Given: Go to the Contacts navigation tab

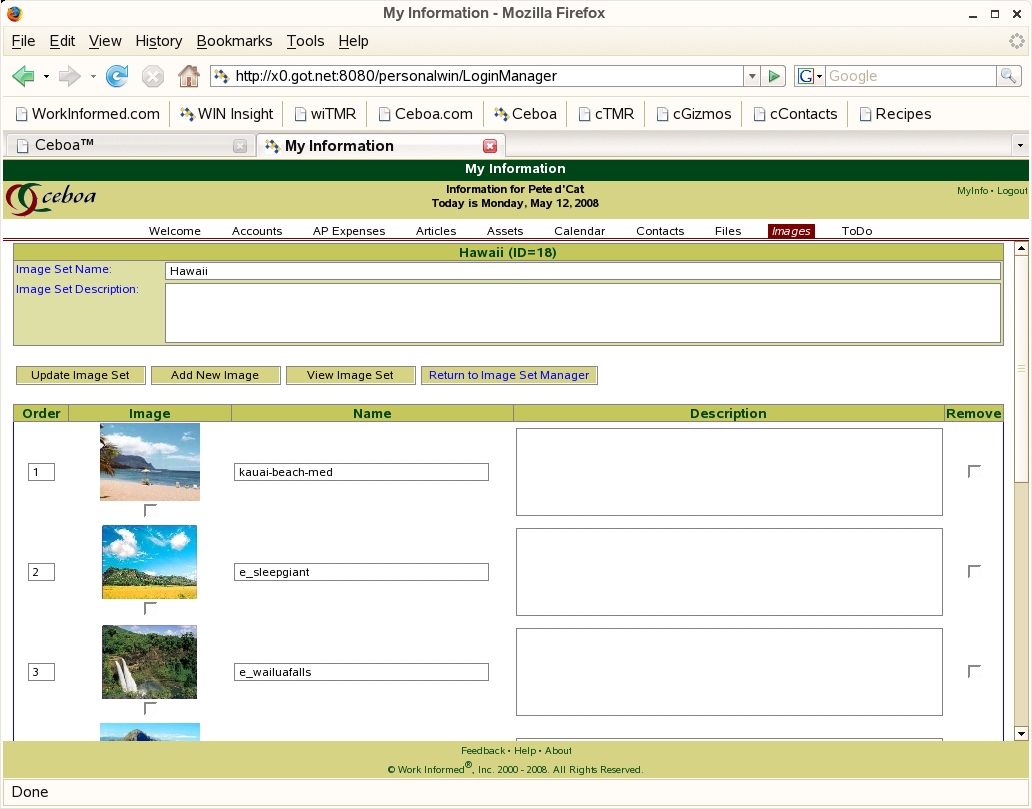Looking at the screenshot, I should [x=660, y=231].
